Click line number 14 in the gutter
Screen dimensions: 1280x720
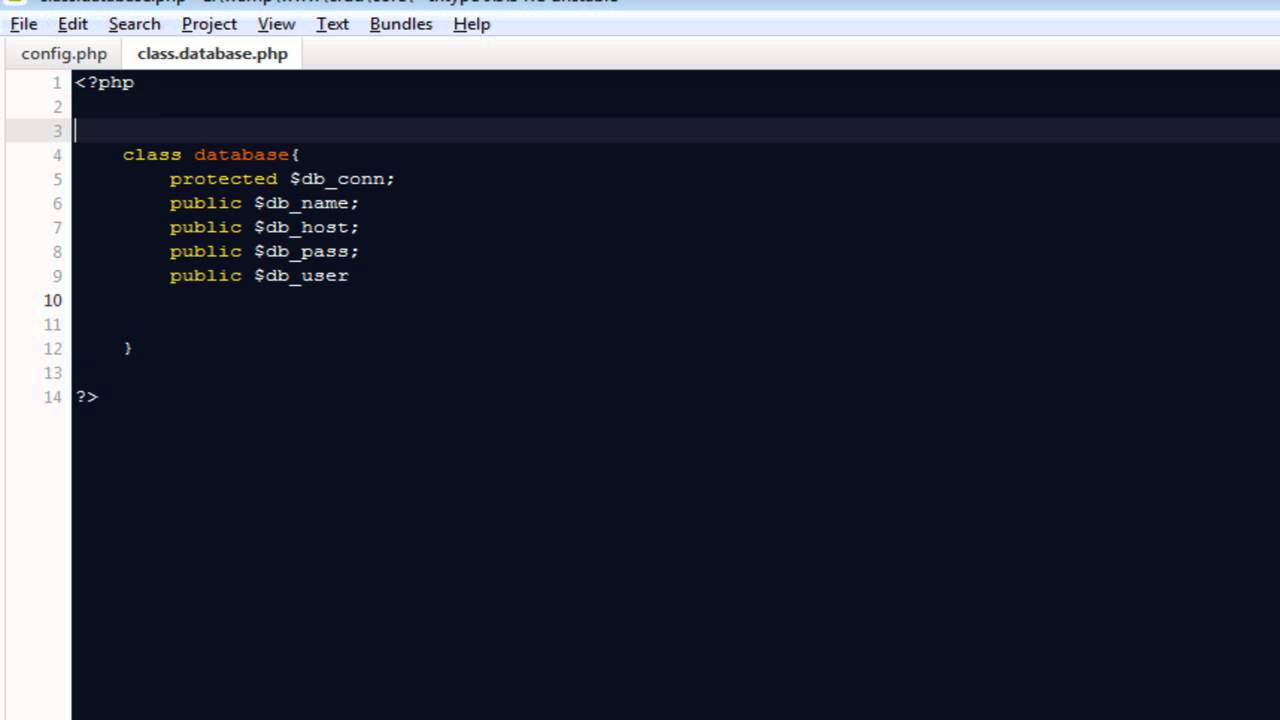pos(52,397)
